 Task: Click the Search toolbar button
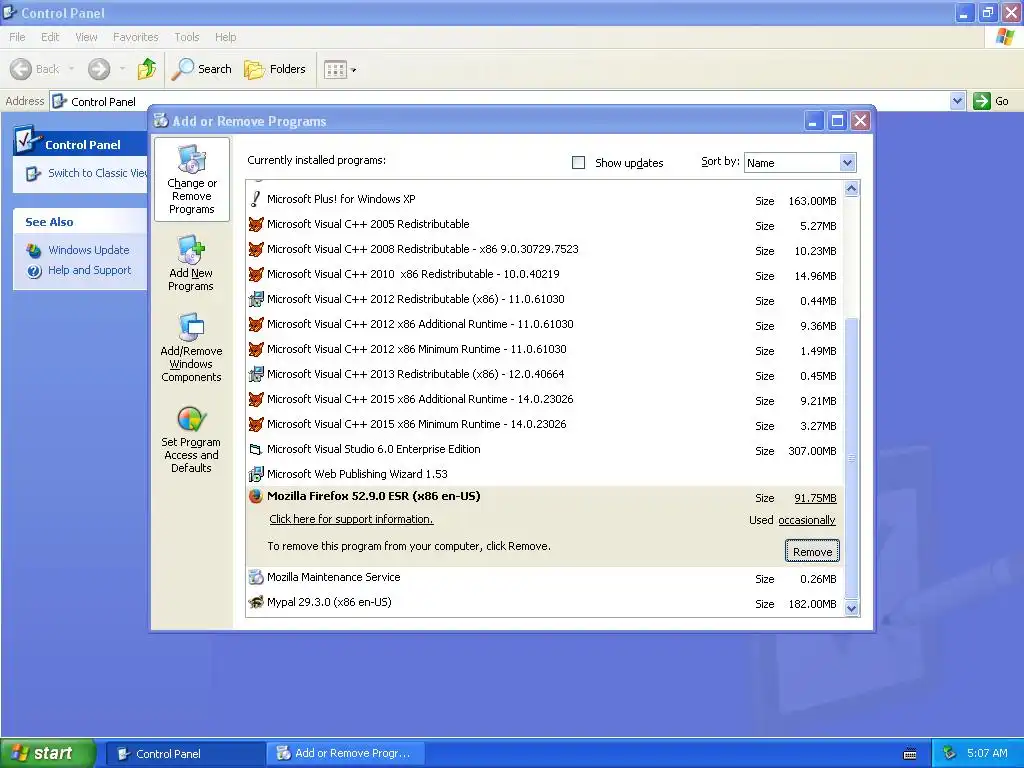pos(202,69)
